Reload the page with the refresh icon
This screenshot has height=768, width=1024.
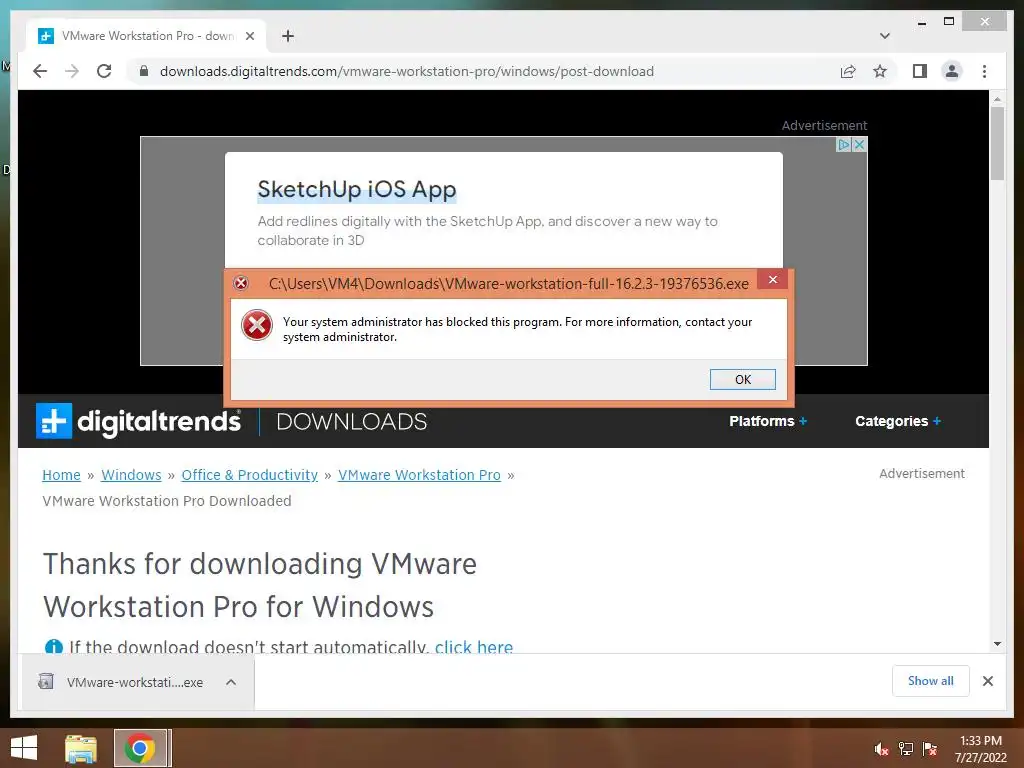(x=104, y=71)
